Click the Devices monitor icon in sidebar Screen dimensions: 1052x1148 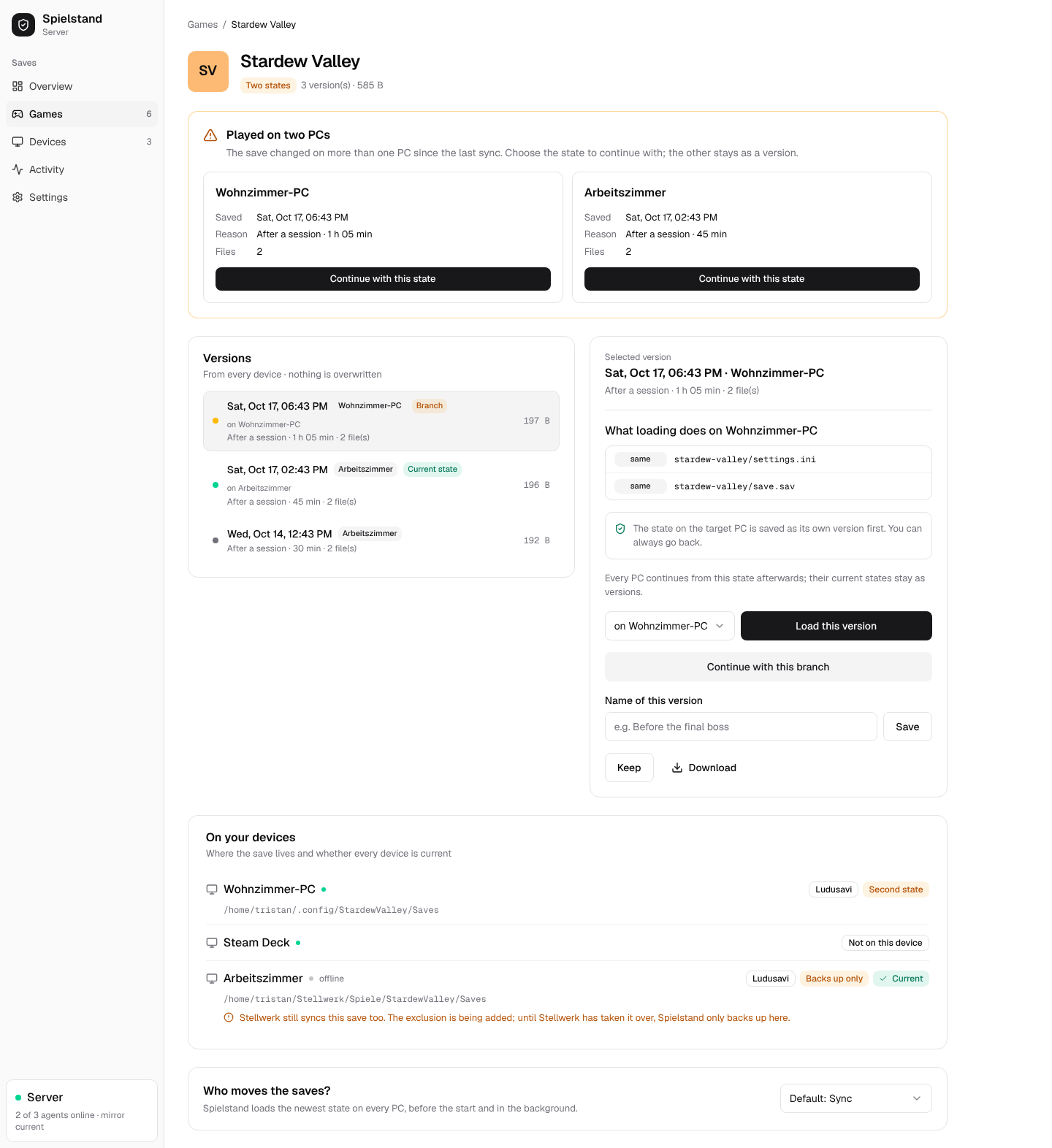coord(18,142)
